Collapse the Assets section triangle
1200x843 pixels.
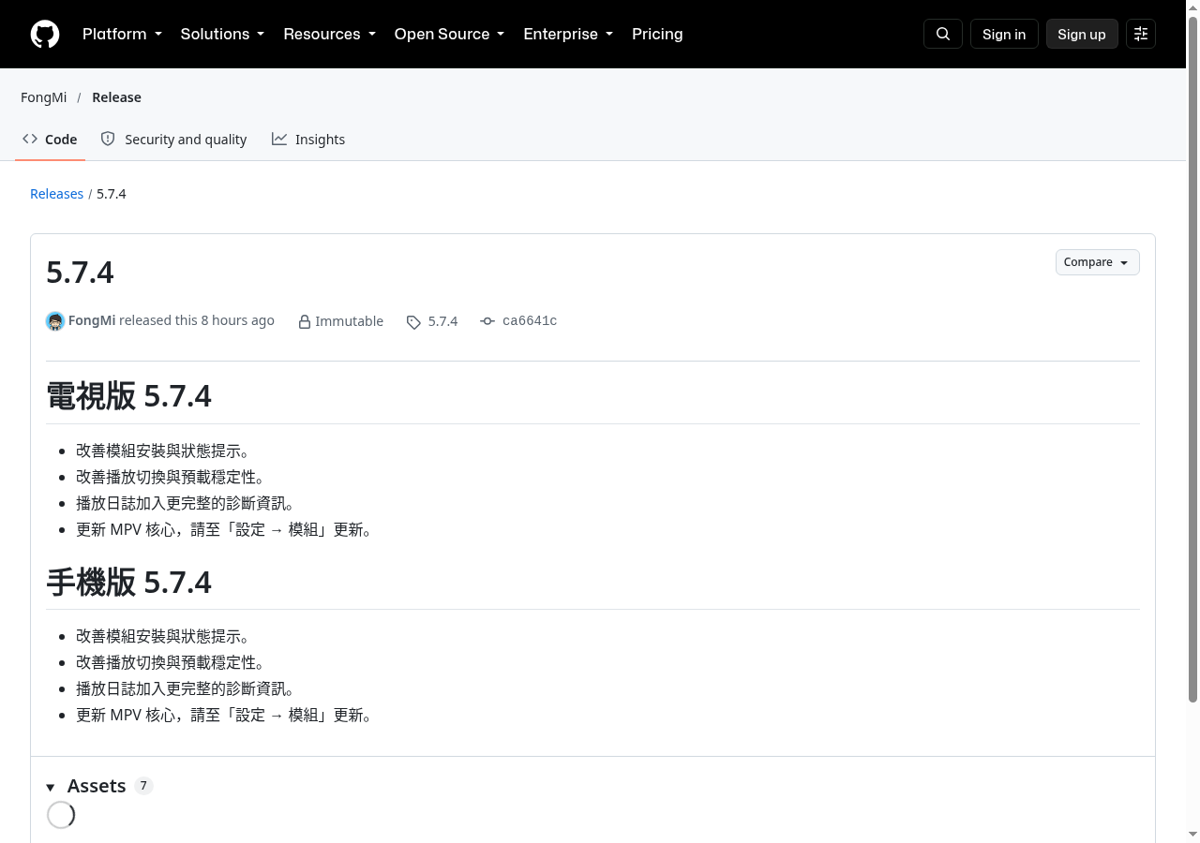tap(50, 787)
